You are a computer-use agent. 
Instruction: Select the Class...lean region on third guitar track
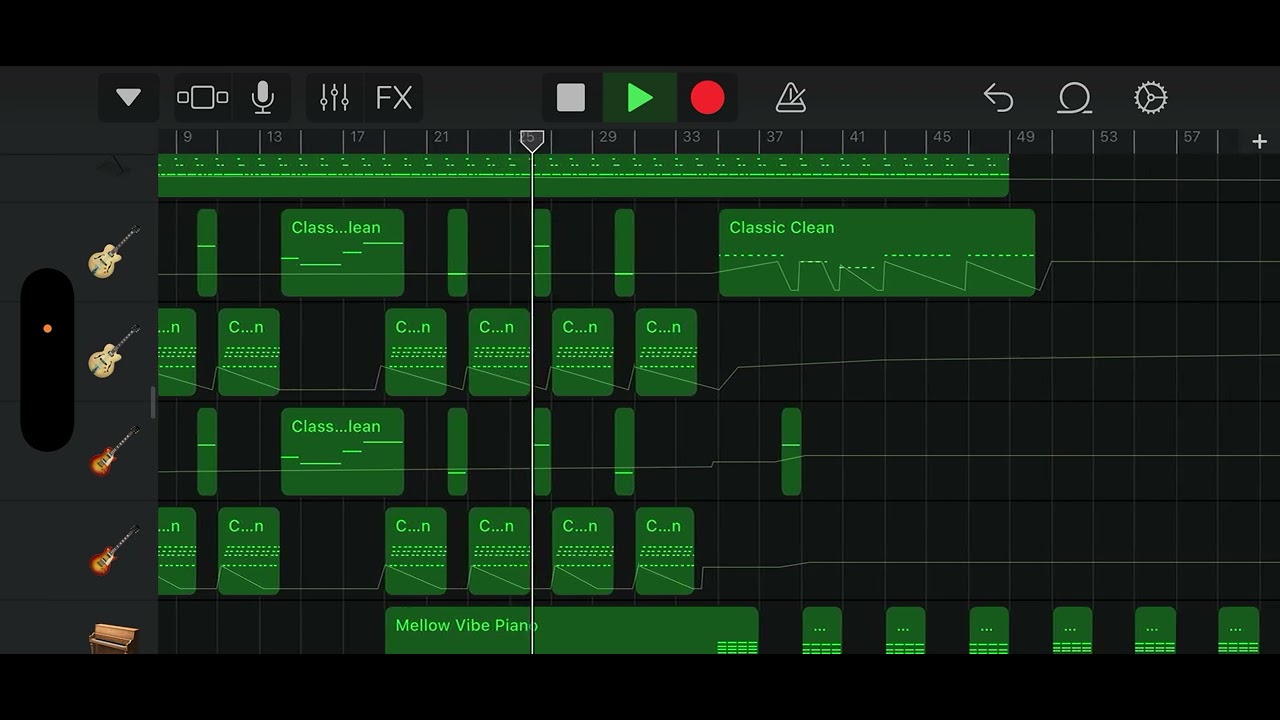click(x=342, y=452)
